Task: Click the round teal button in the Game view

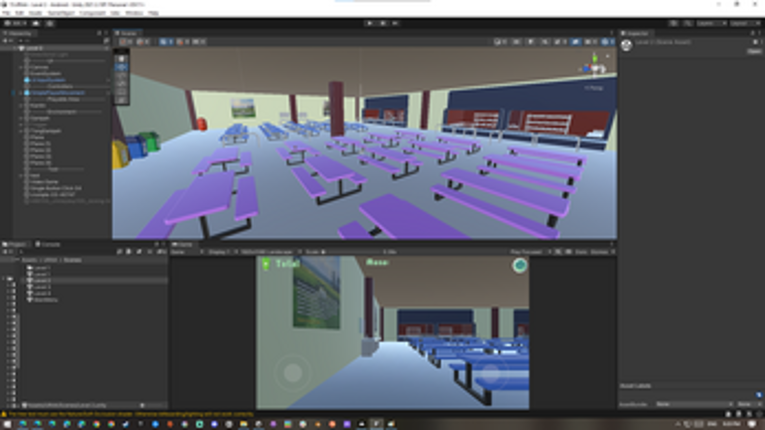Action: coord(520,265)
